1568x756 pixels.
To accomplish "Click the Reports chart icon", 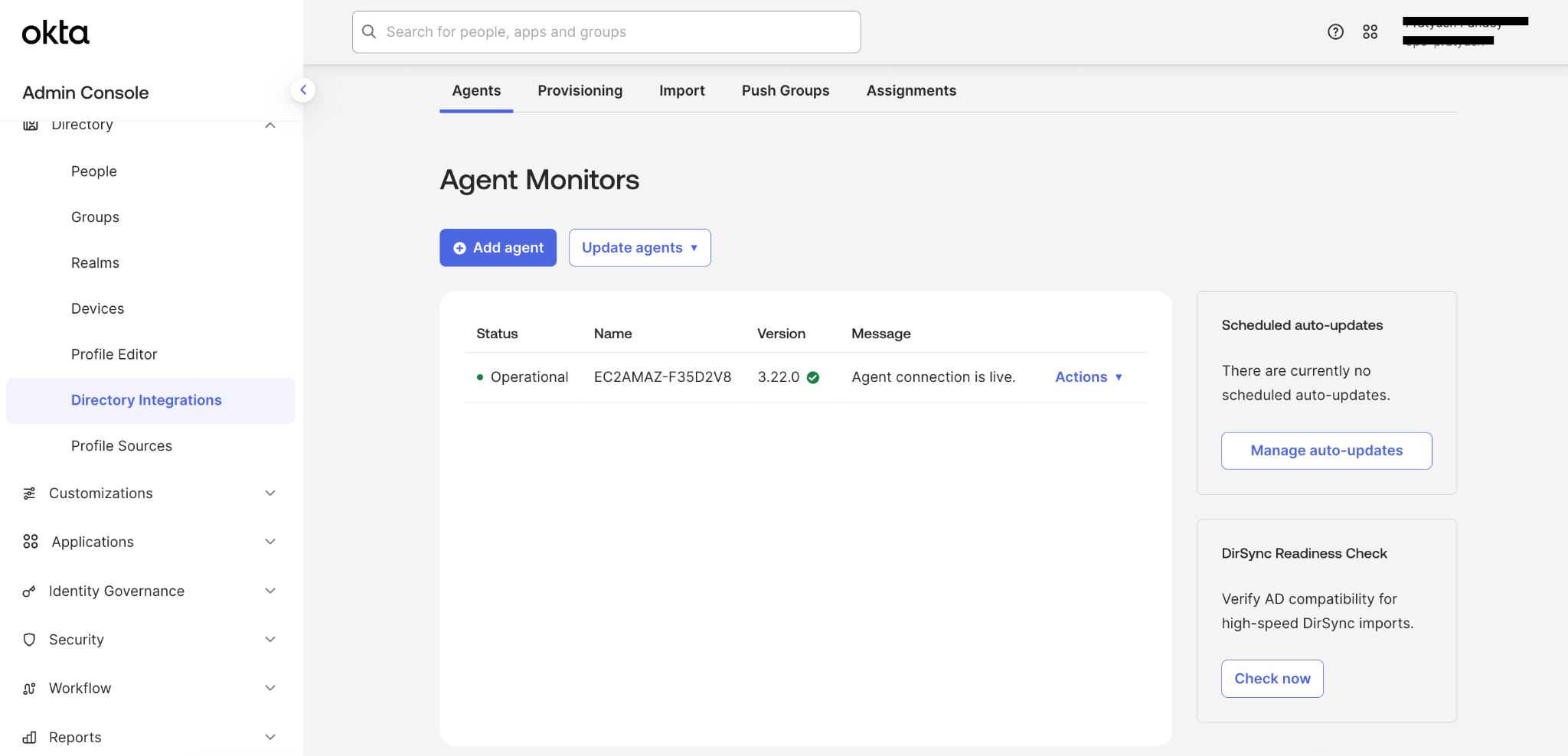I will point(30,738).
